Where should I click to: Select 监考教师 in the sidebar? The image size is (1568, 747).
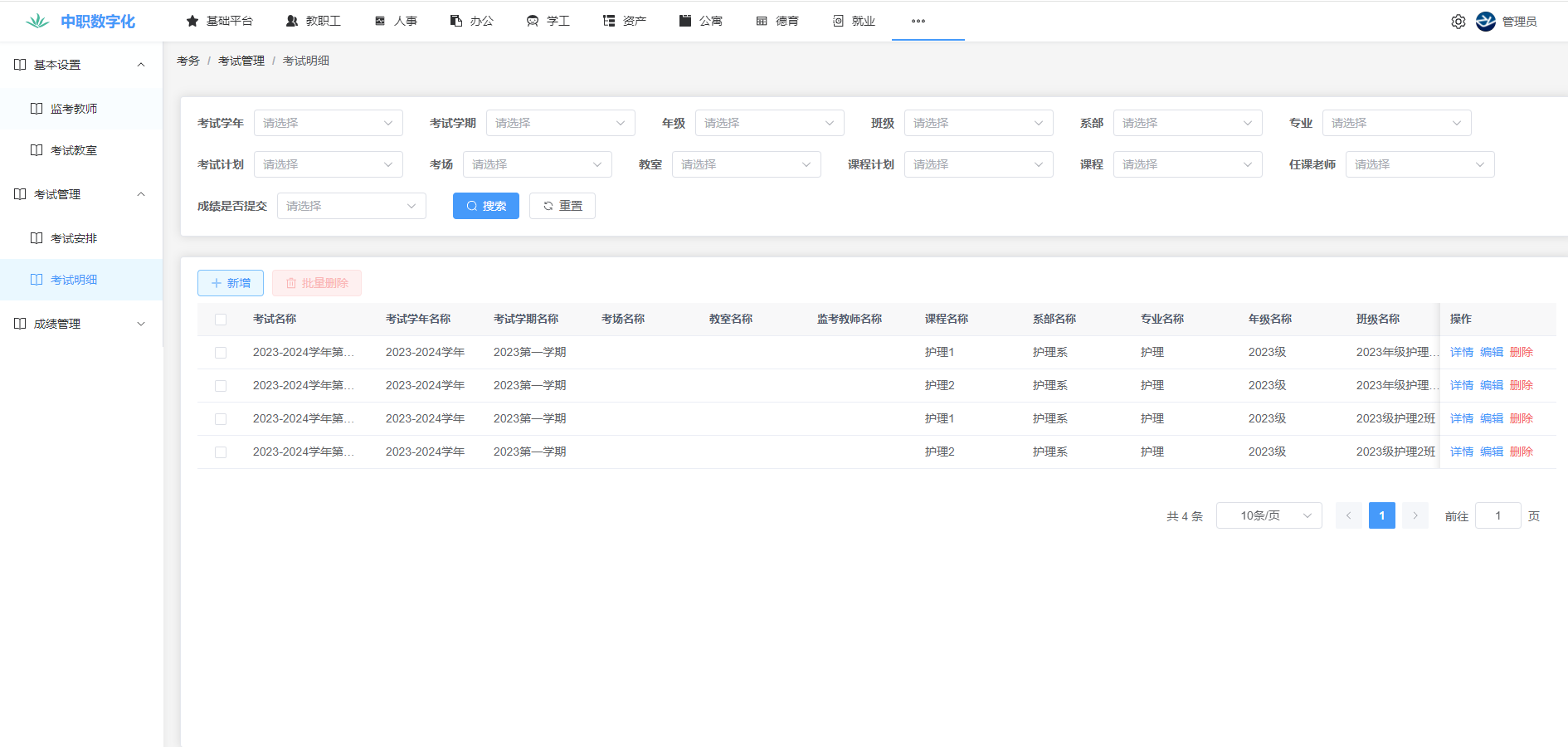point(74,109)
